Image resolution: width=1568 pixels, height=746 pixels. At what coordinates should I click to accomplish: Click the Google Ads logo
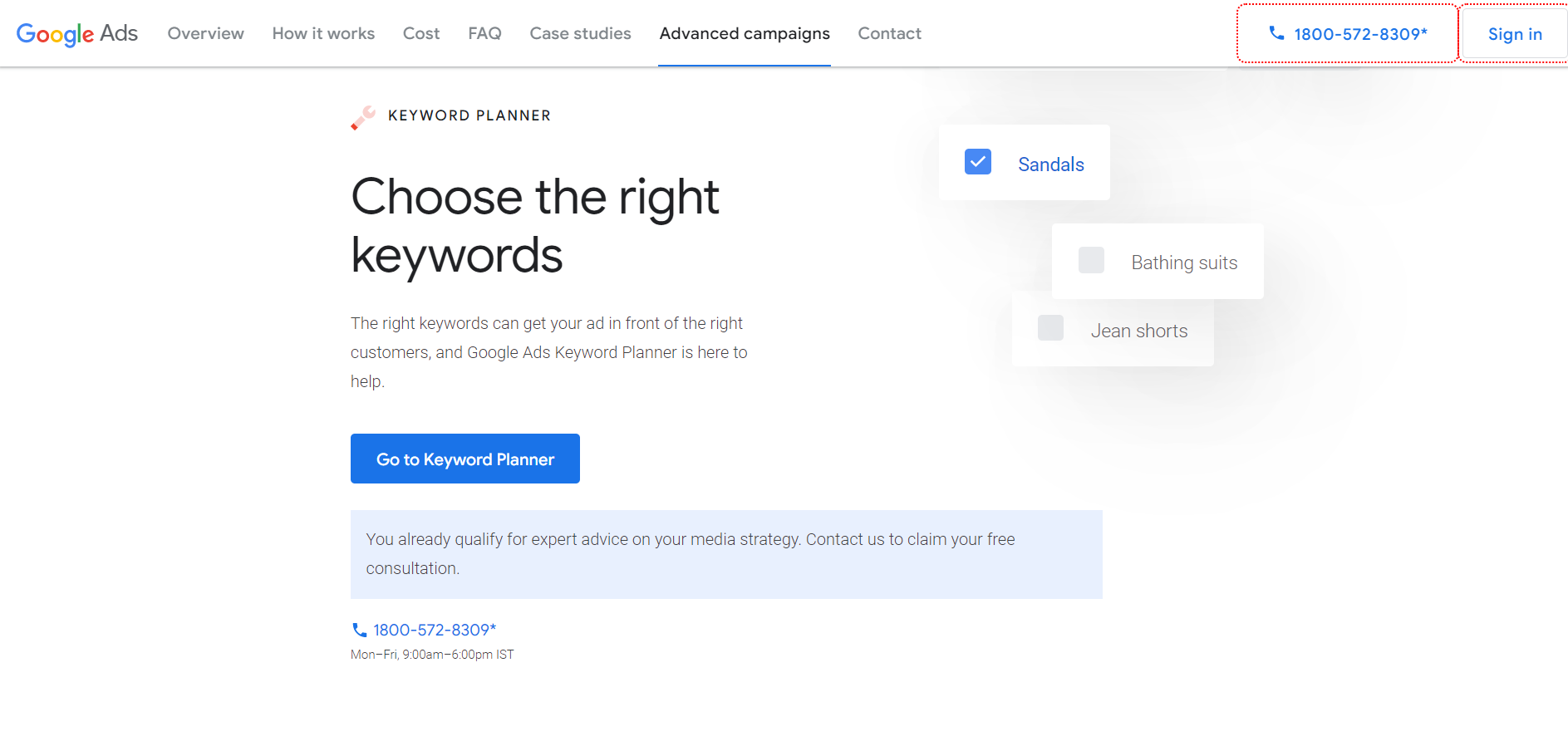(x=77, y=33)
